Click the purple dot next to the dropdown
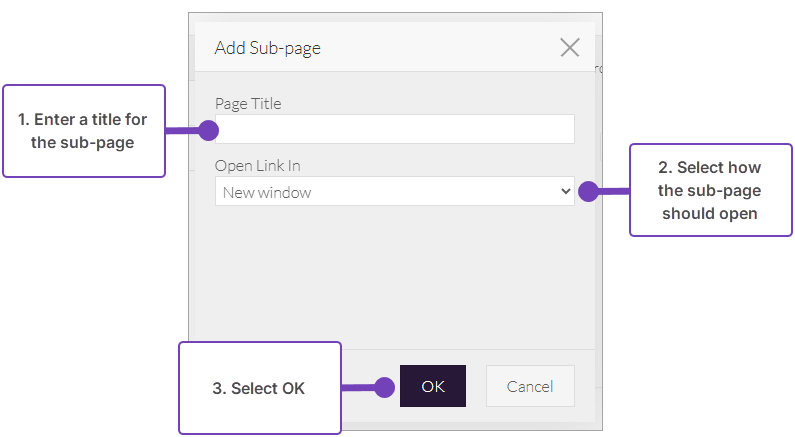This screenshot has height=437, width=795. 588,190
